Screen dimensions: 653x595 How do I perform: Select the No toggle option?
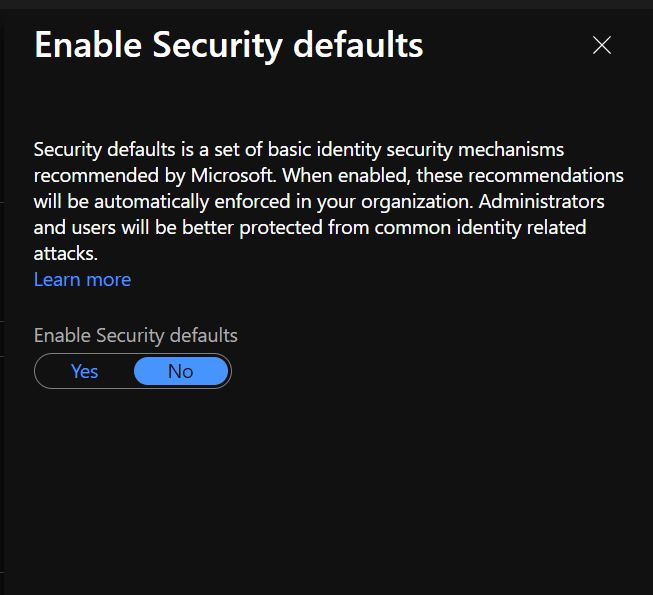[x=181, y=371]
